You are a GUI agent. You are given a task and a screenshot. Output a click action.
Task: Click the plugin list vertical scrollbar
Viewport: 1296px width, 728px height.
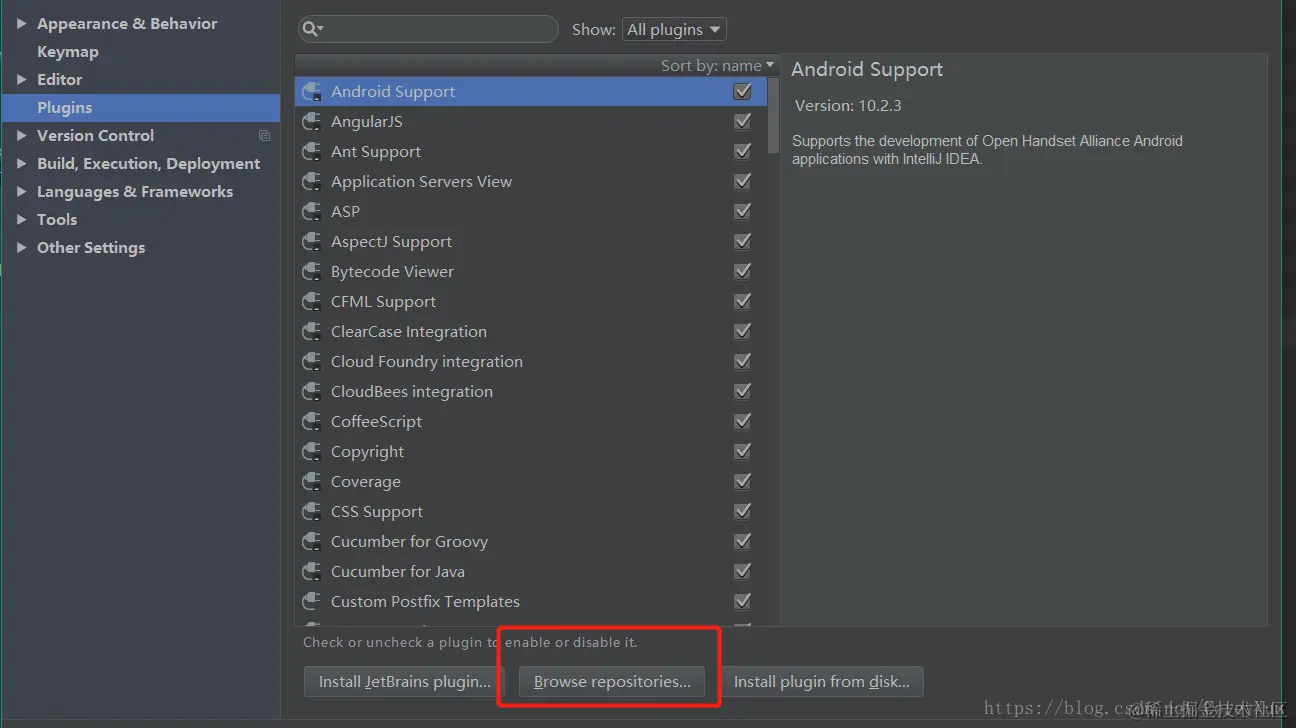click(x=773, y=115)
